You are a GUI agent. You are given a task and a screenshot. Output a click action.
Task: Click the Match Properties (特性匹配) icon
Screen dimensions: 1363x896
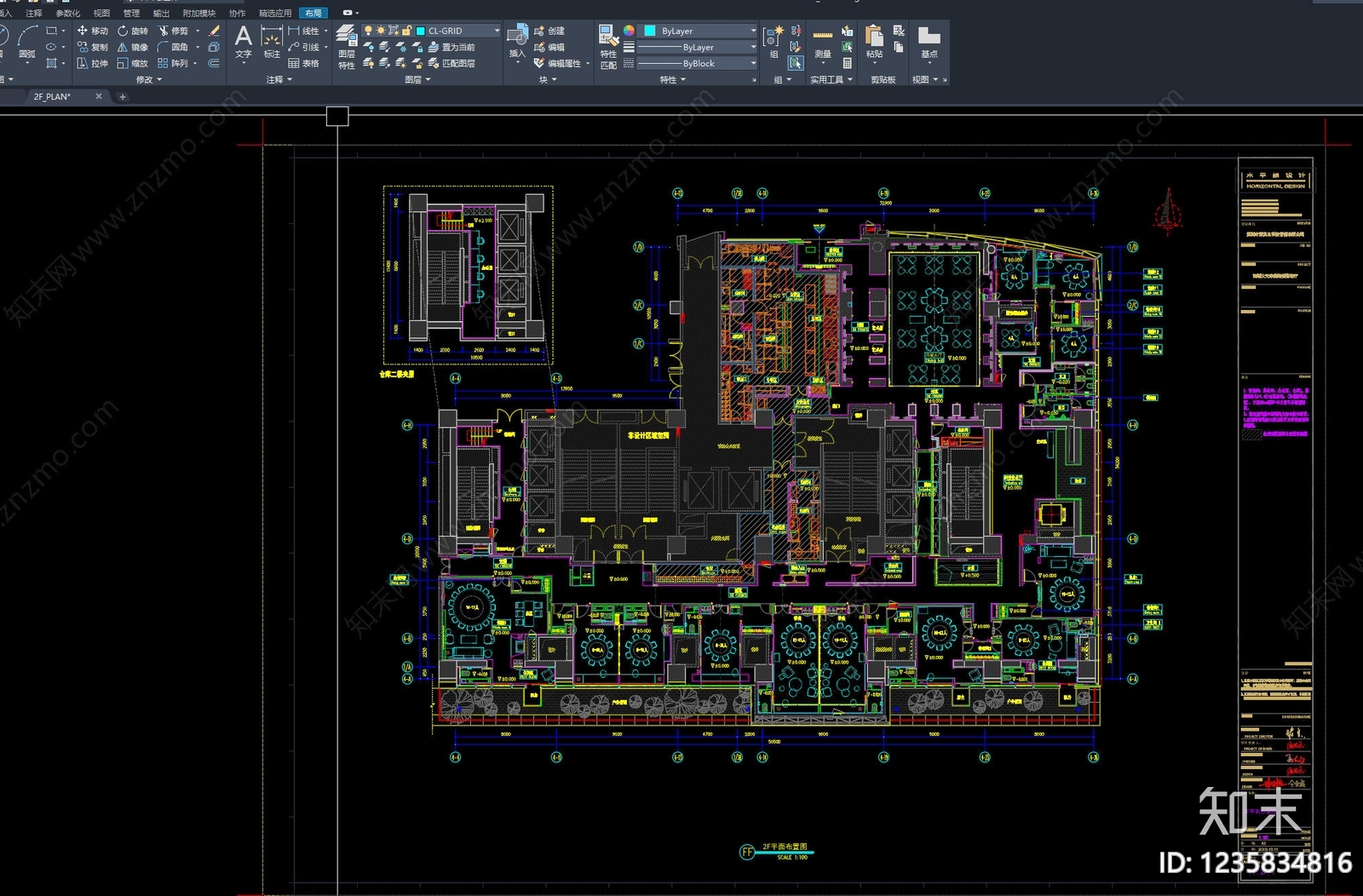608,46
